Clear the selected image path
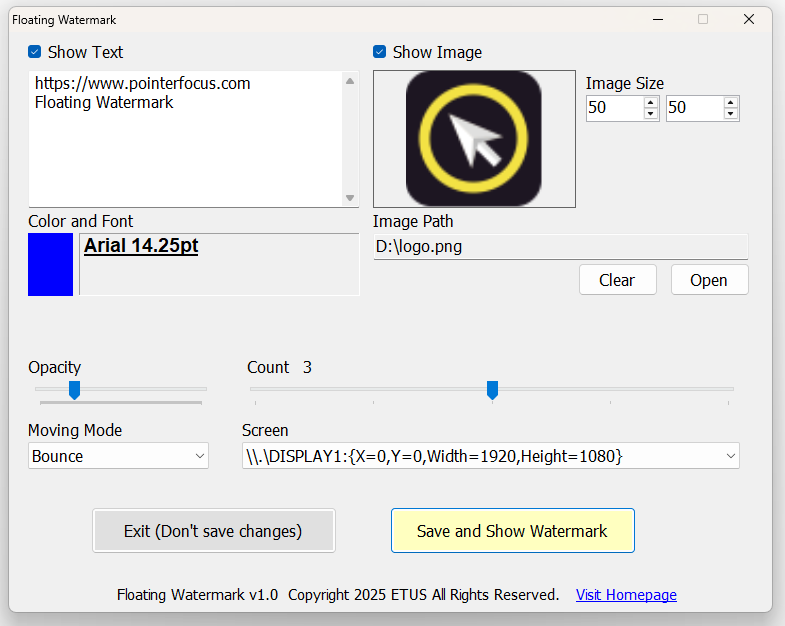 (617, 280)
